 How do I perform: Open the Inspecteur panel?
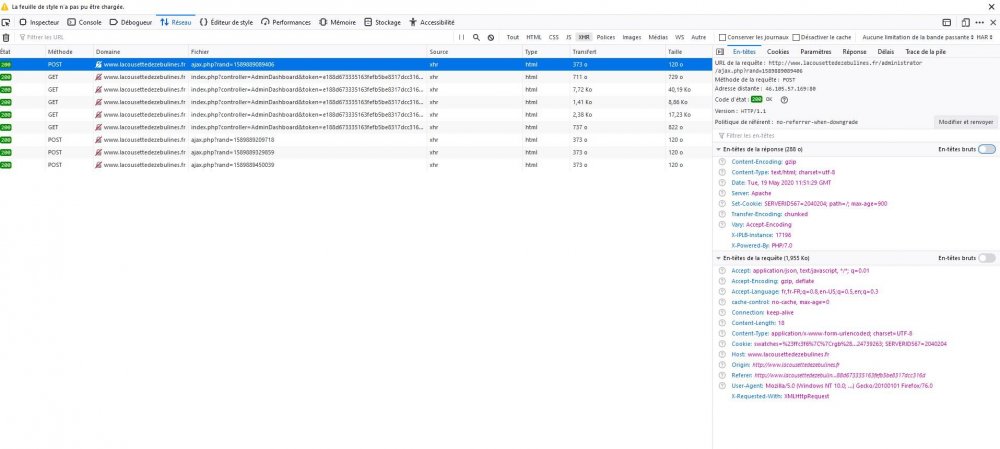[x=39, y=22]
